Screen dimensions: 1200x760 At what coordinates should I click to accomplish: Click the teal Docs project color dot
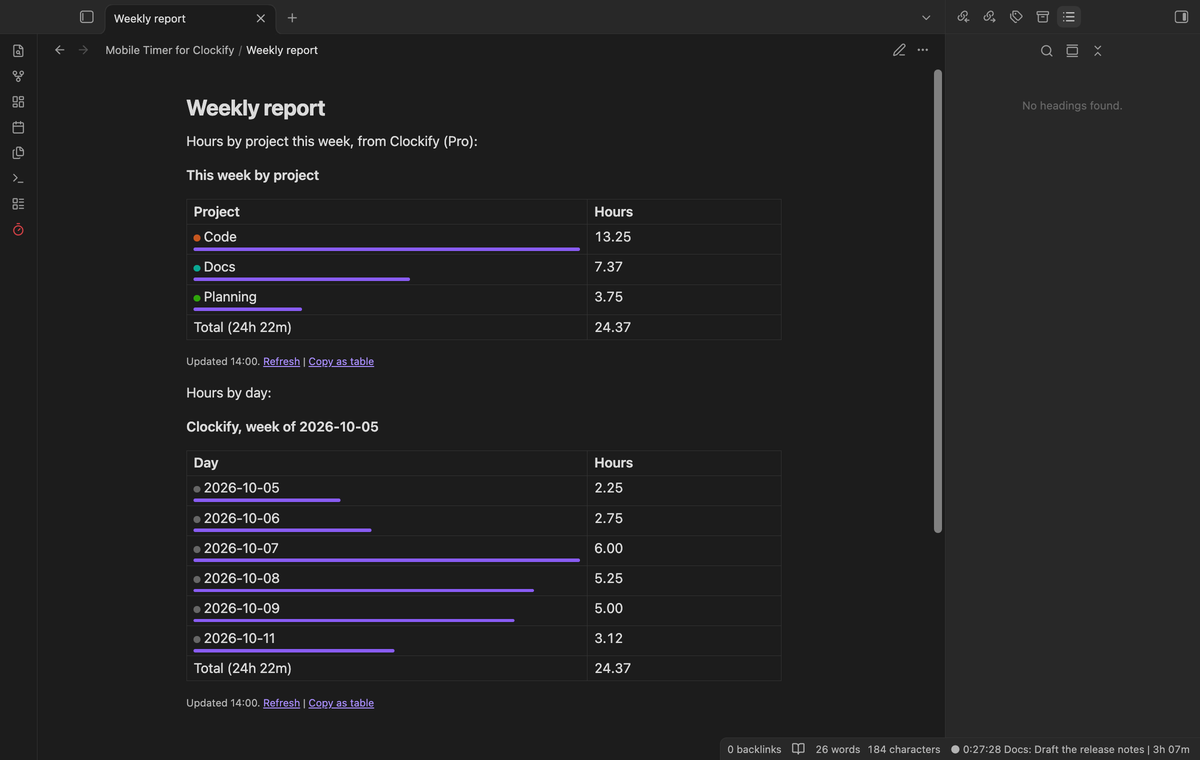pyautogui.click(x=197, y=268)
